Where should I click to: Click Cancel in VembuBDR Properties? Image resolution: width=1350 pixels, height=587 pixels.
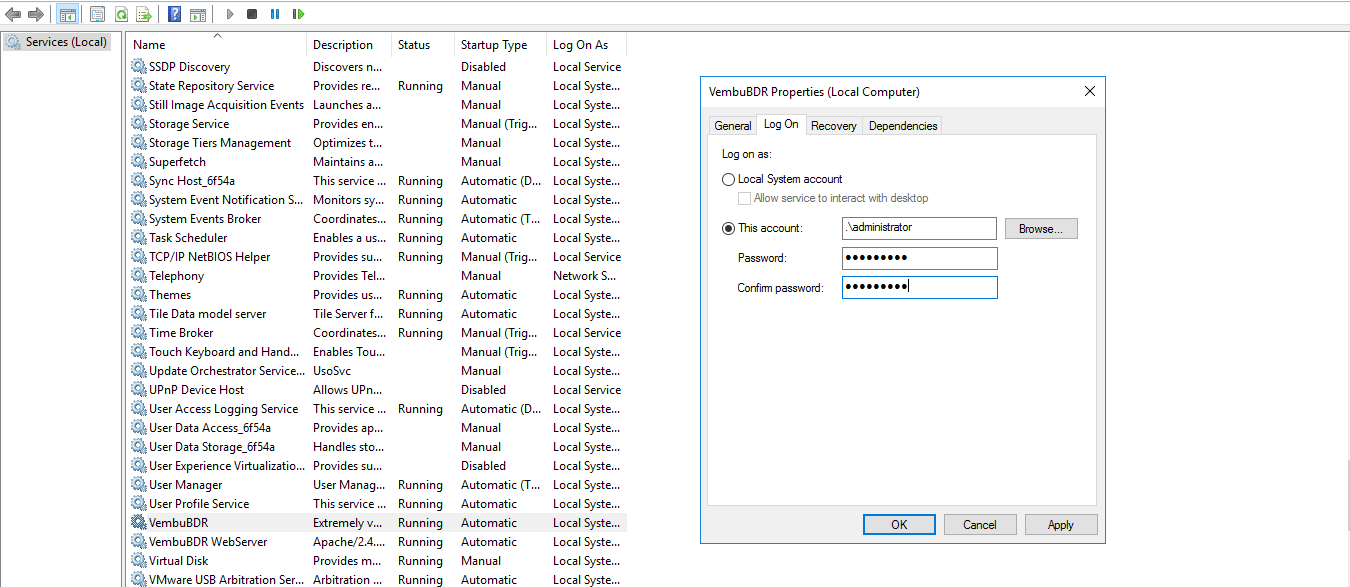tap(980, 525)
